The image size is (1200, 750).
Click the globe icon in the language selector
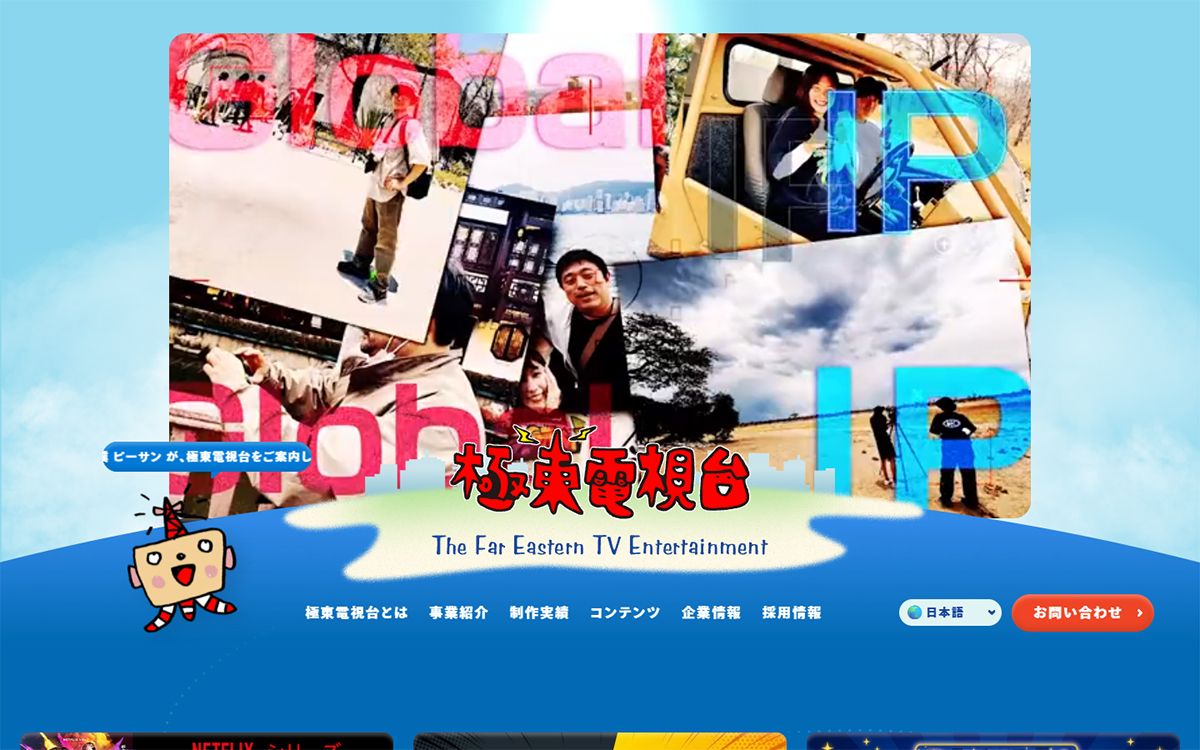pyautogui.click(x=914, y=612)
